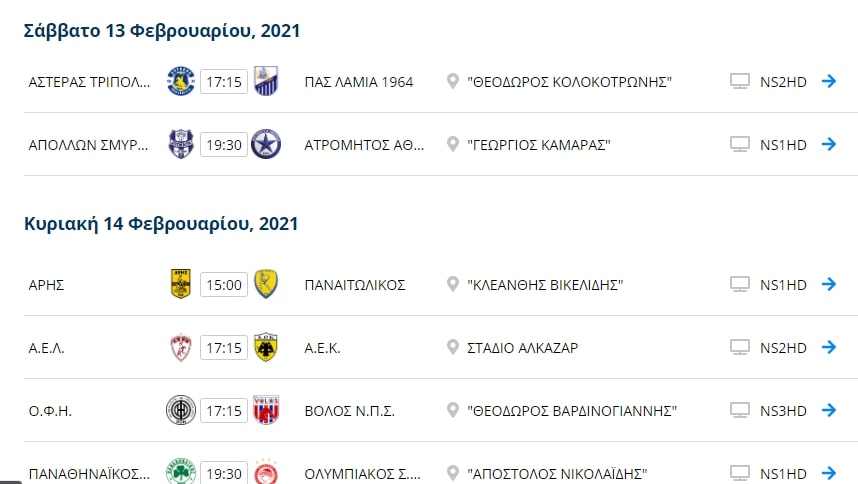Click the TV icon beside NS3HD

tap(740, 411)
